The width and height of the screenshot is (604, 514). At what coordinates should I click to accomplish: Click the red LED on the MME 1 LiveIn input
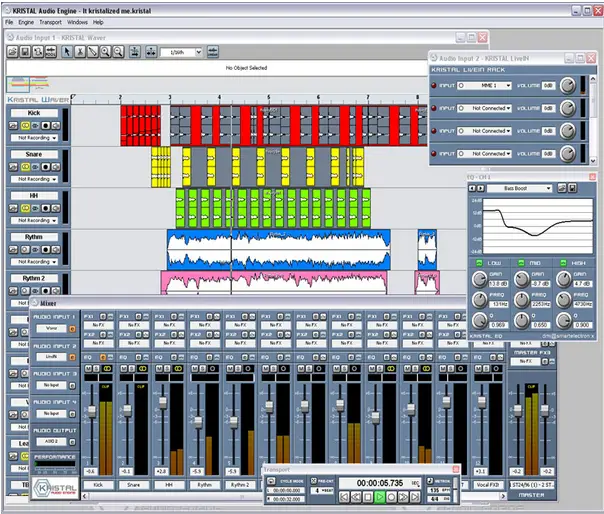(x=434, y=86)
